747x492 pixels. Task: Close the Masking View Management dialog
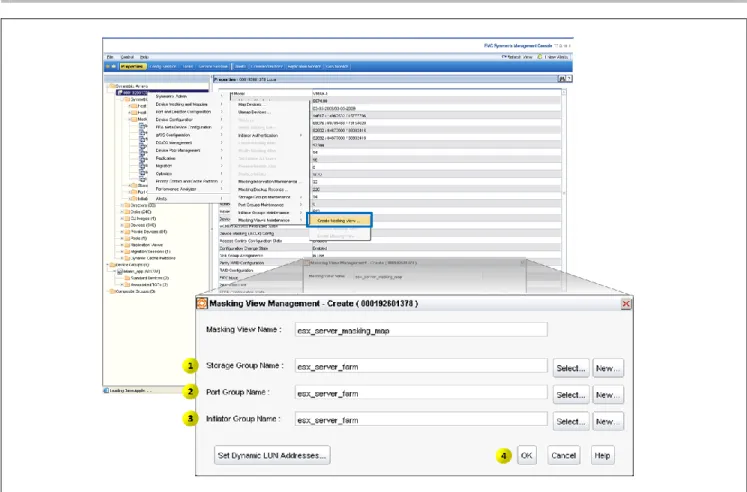pyautogui.click(x=626, y=304)
